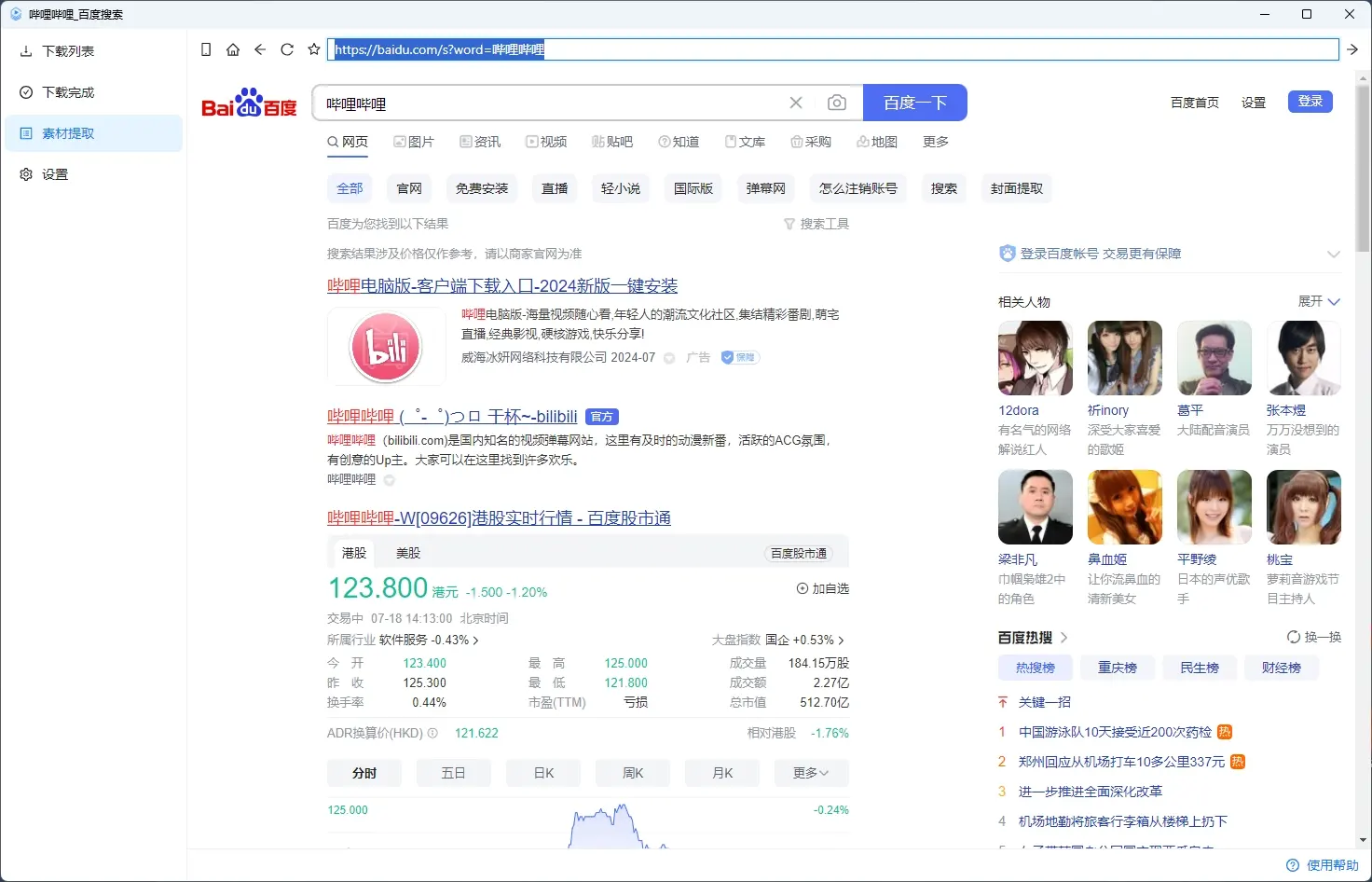Expand 百度热搜 heading arrow
This screenshot has width=1372, height=882.
1063,638
